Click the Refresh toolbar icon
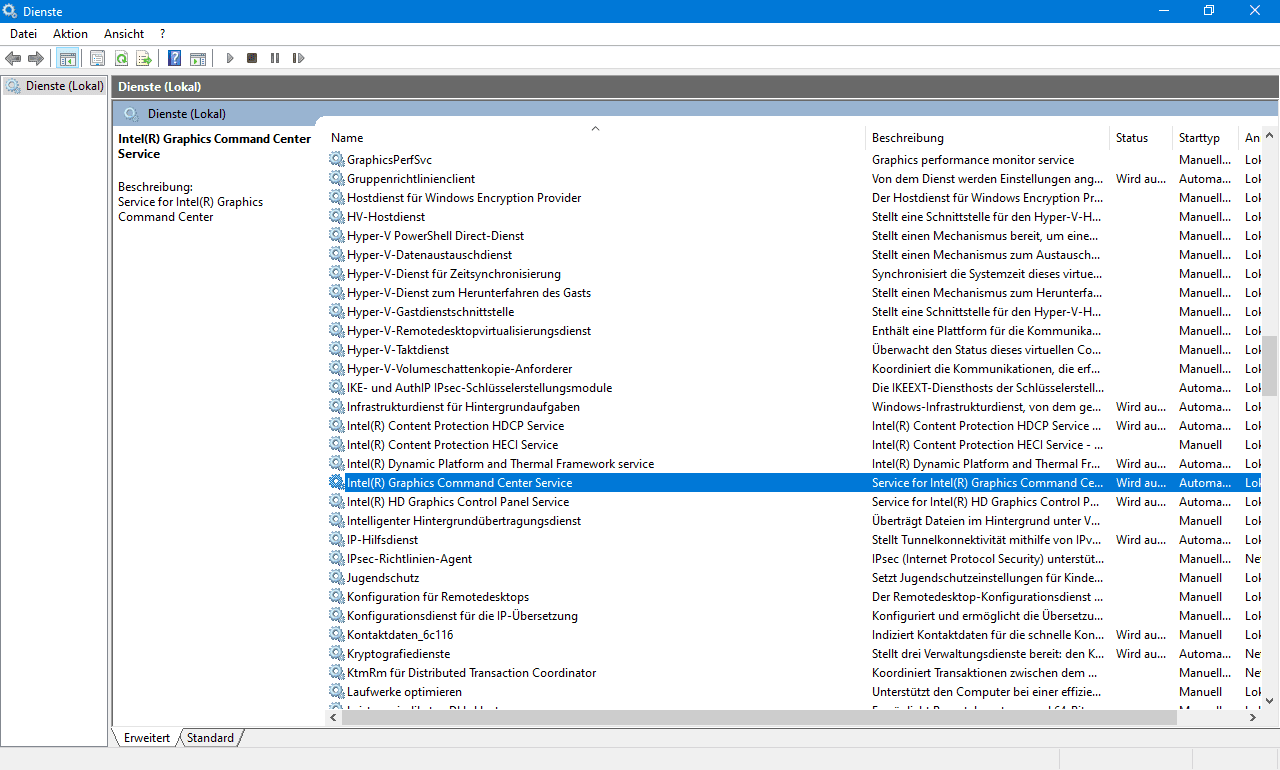Viewport: 1280px width, 770px height. click(x=121, y=58)
